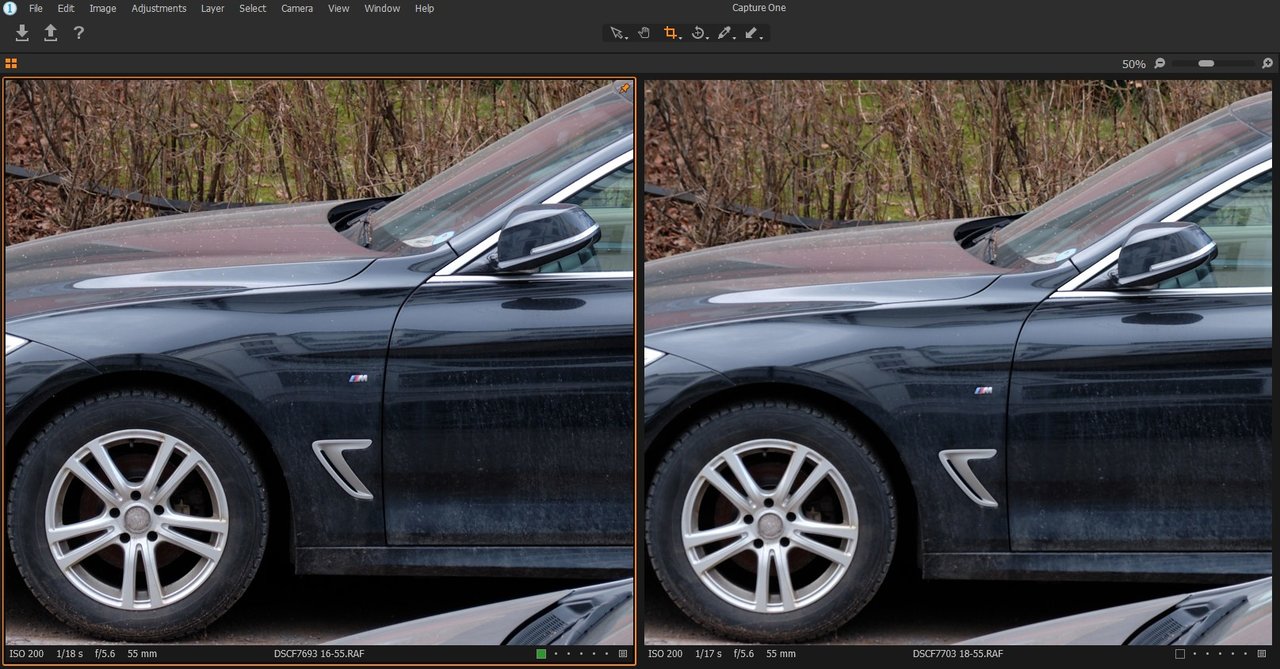Click the Import images download icon
Viewport: 1280px width, 669px height.
22,33
